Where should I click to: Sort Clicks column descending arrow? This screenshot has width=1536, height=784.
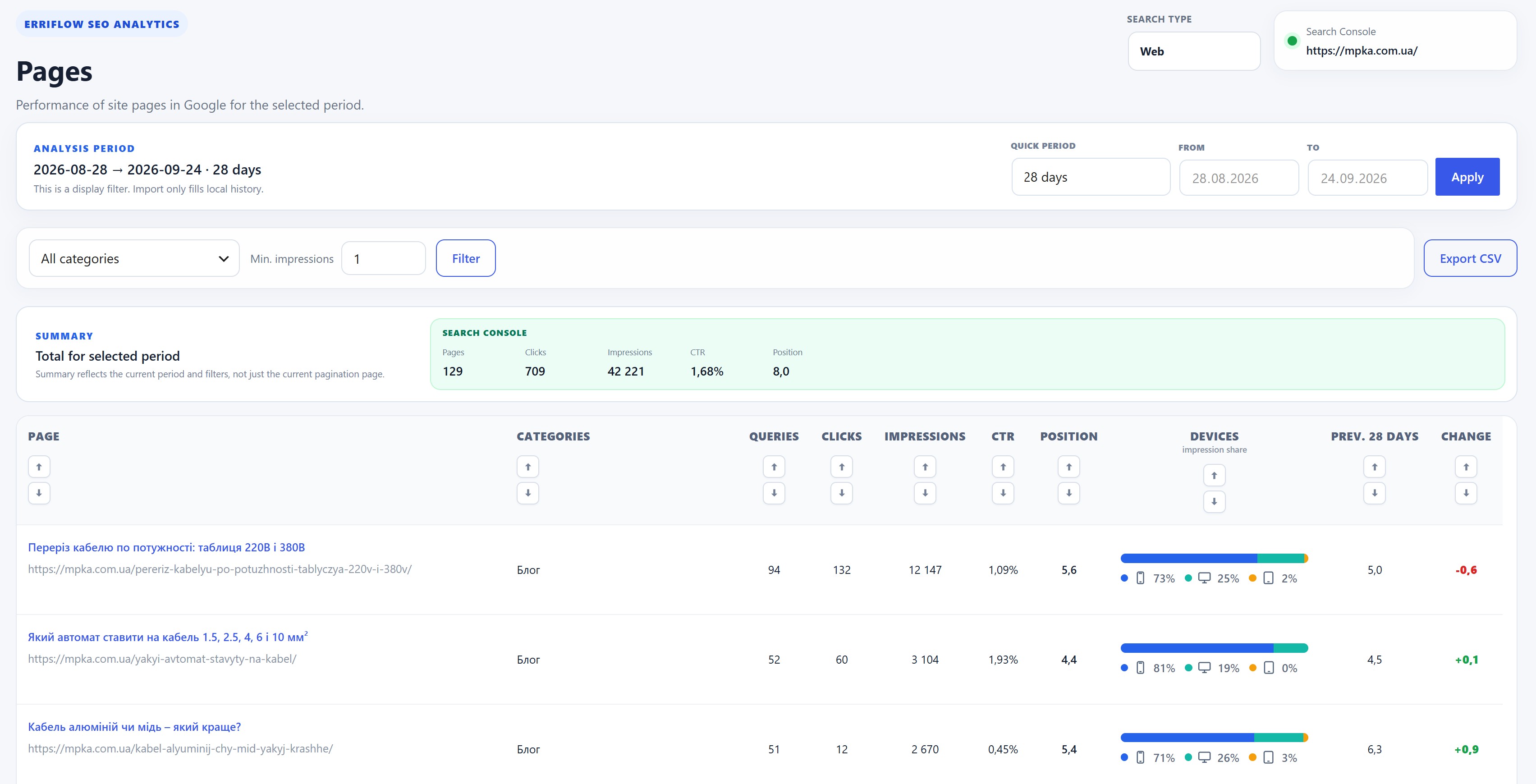click(x=841, y=493)
